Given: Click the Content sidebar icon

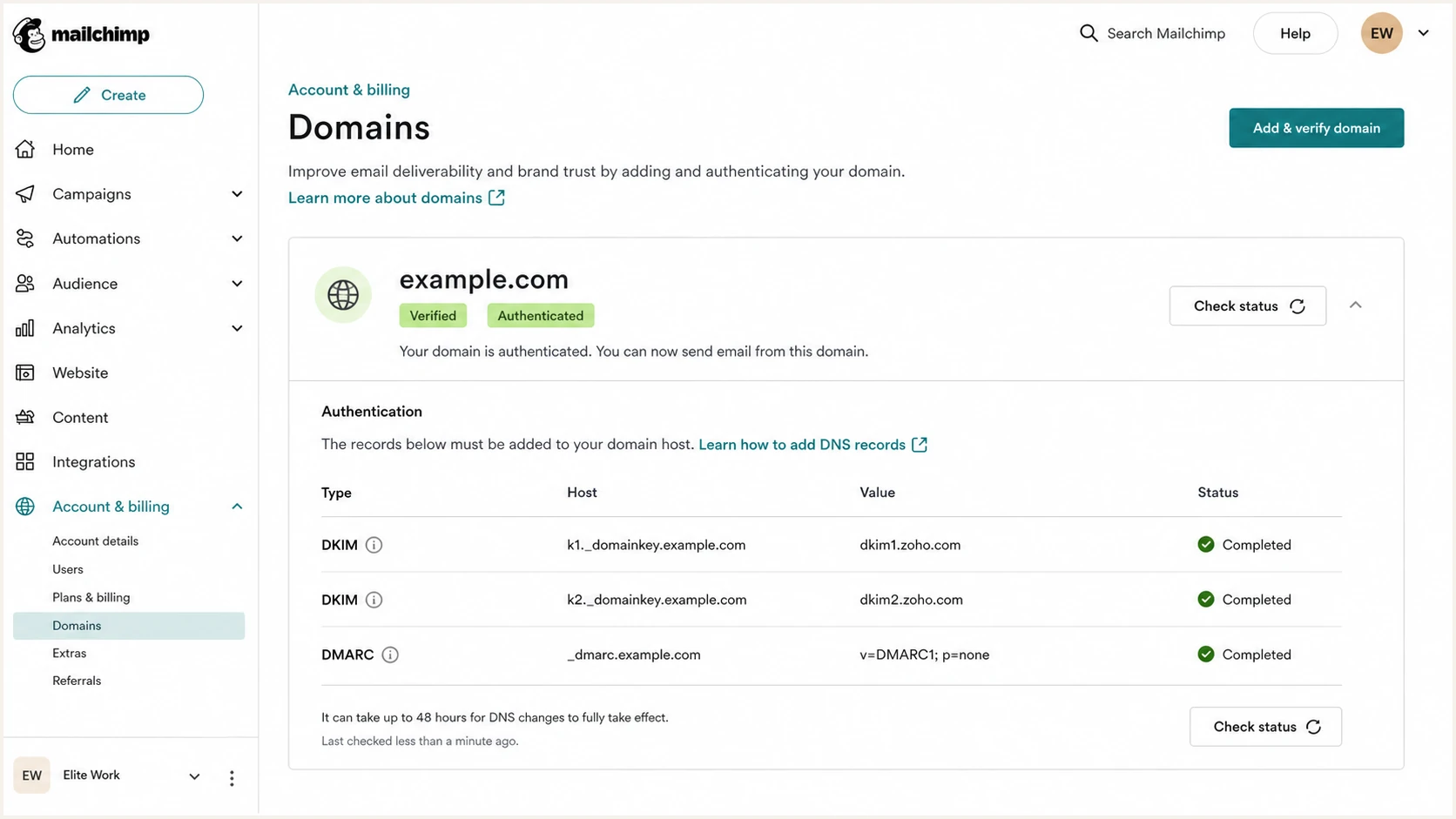Looking at the screenshot, I should coord(25,417).
